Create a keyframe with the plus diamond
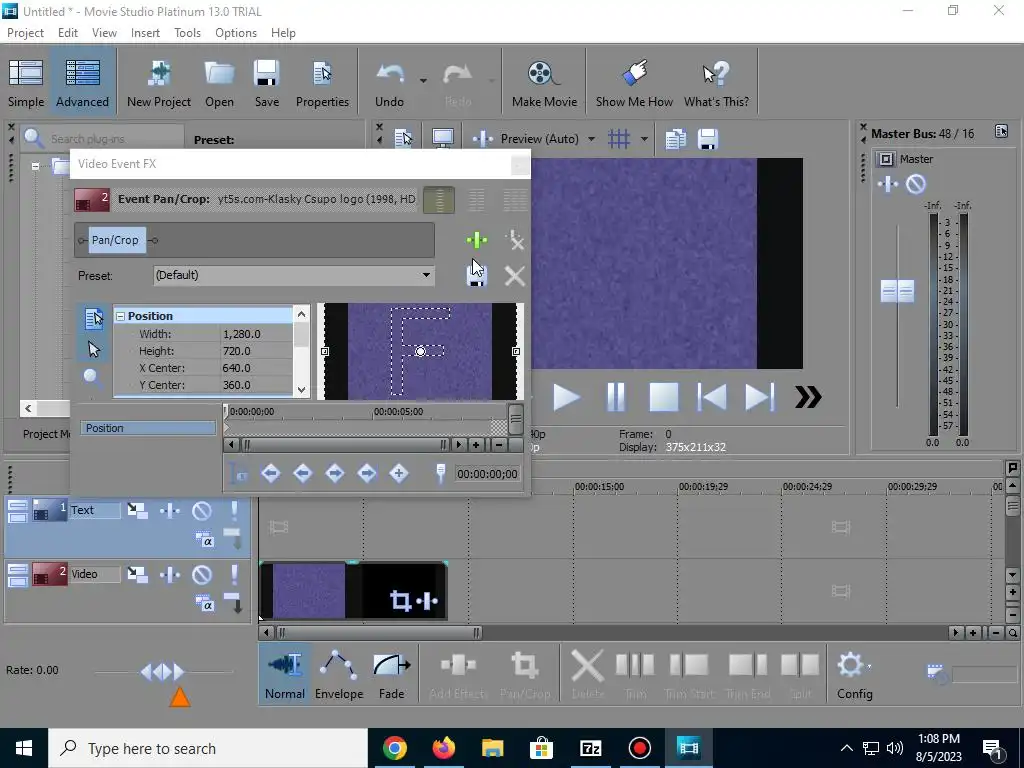 (399, 473)
